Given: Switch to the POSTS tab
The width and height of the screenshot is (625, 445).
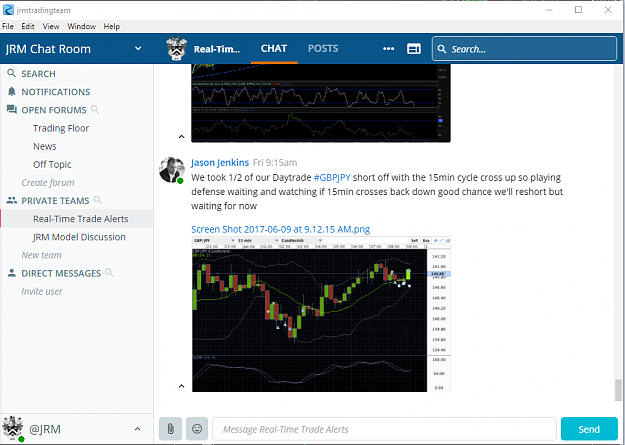Looking at the screenshot, I should coord(323,49).
